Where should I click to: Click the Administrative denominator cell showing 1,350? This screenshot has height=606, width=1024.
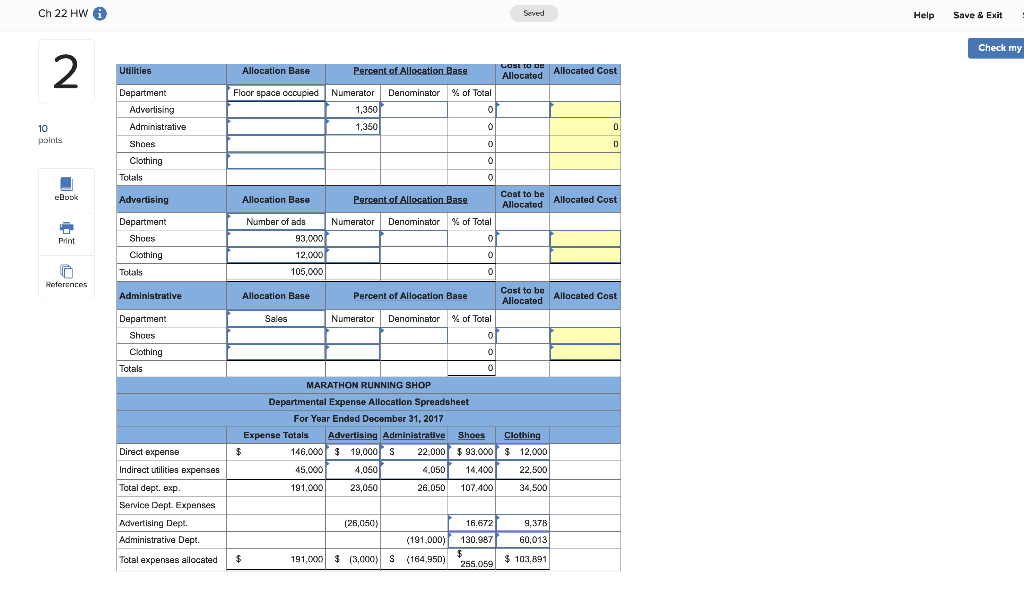[x=352, y=126]
